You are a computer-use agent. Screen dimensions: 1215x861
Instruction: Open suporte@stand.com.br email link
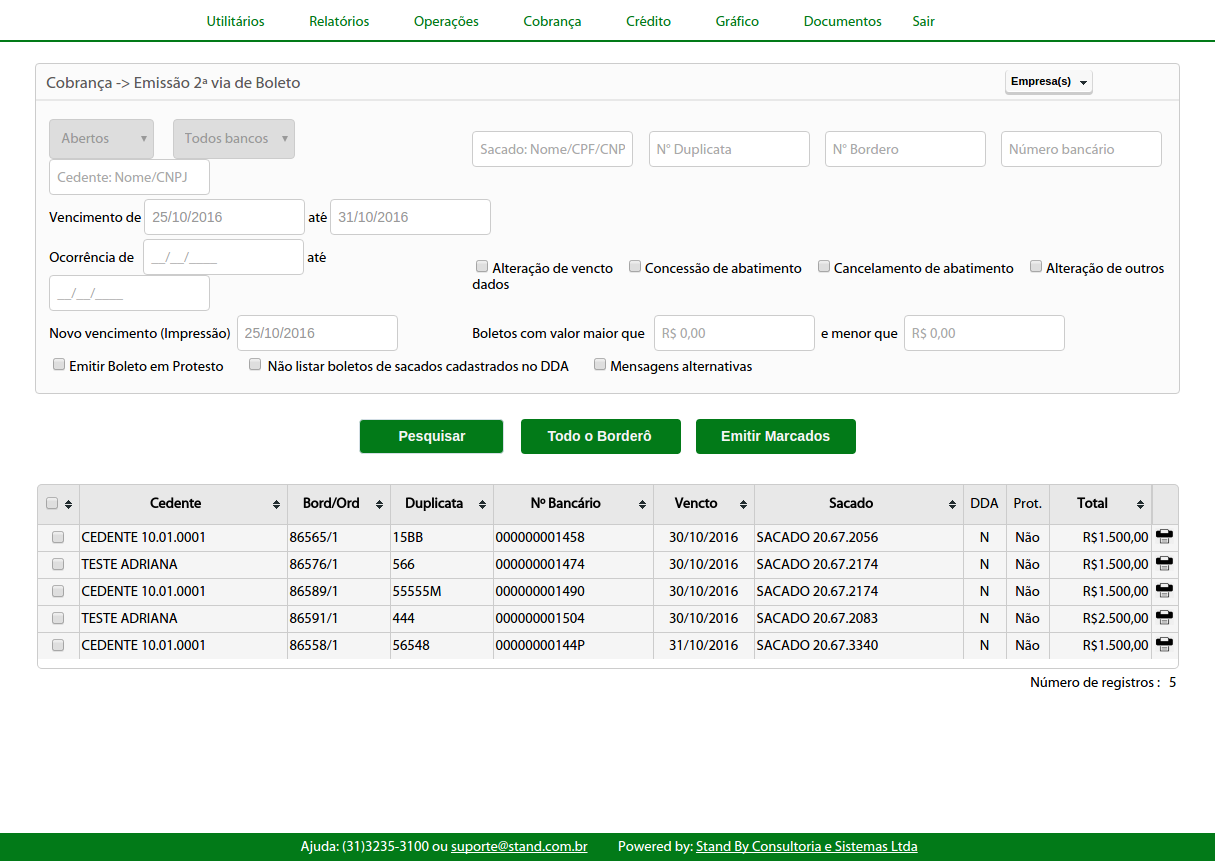[519, 846]
